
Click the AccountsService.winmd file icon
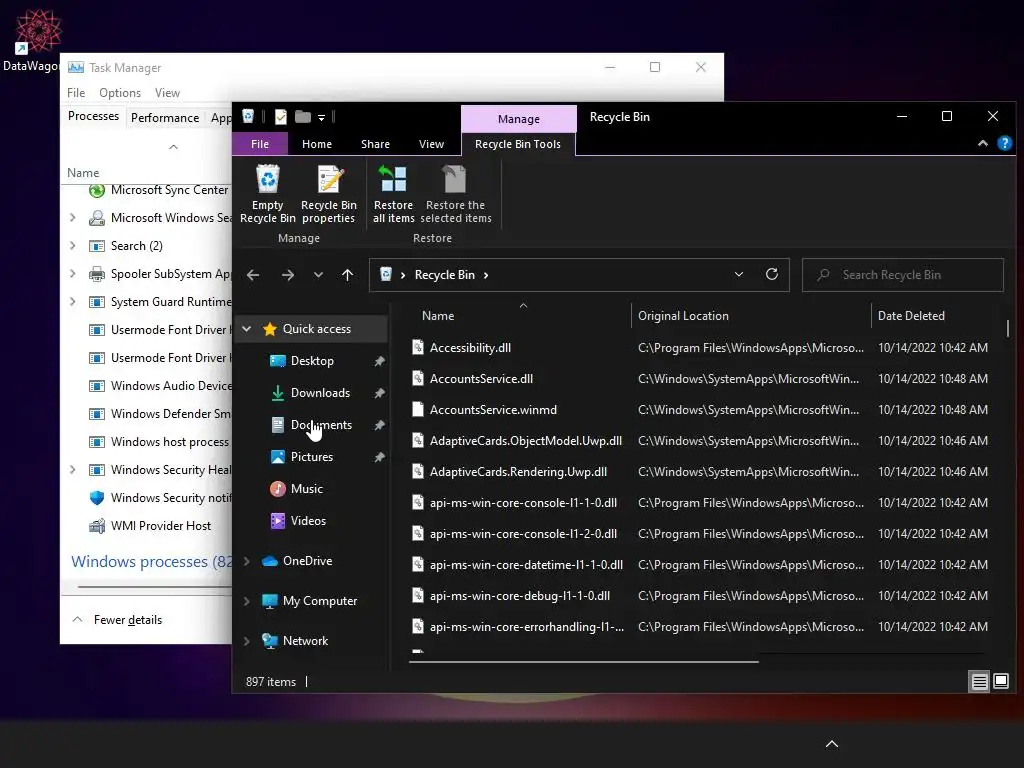(x=418, y=409)
